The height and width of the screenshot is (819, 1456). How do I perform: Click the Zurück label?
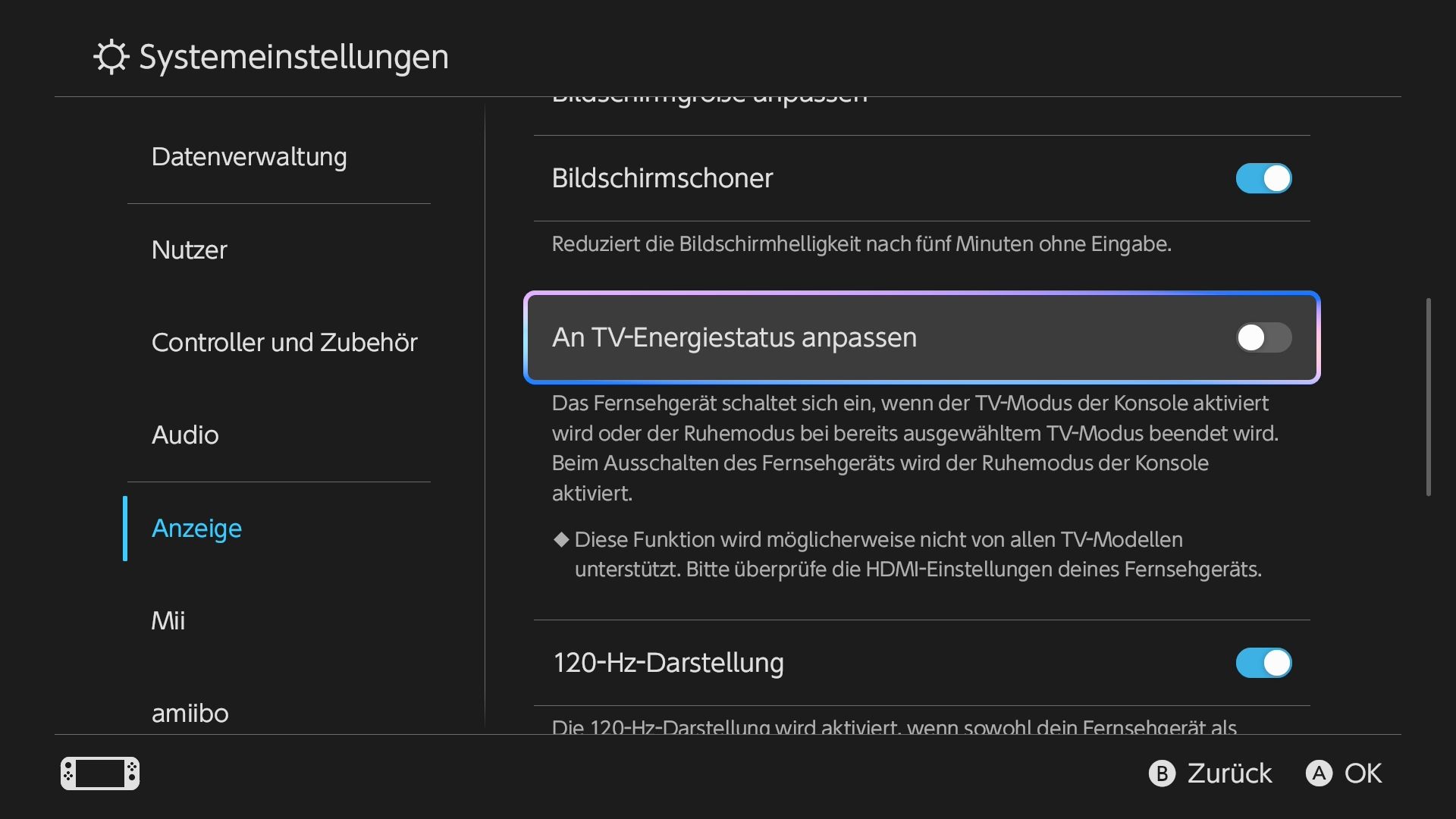1229,773
